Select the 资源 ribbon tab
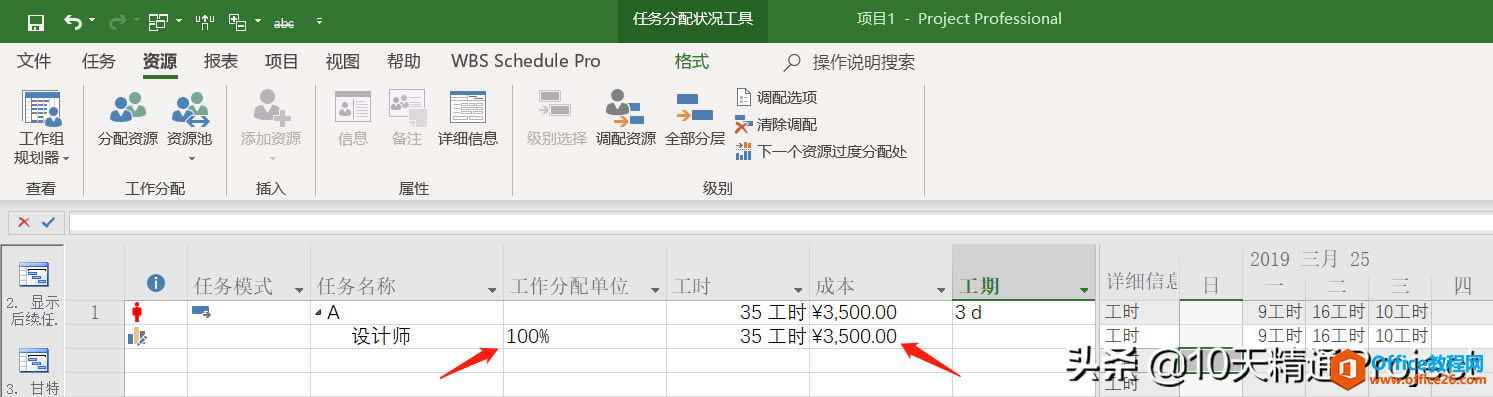 [x=159, y=62]
